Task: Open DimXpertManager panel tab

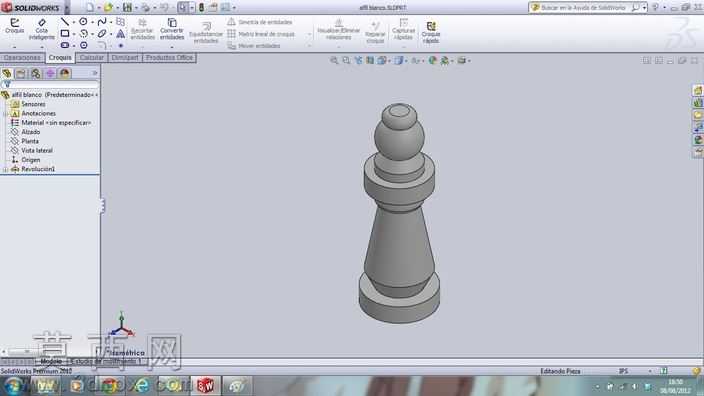Action: [x=50, y=73]
